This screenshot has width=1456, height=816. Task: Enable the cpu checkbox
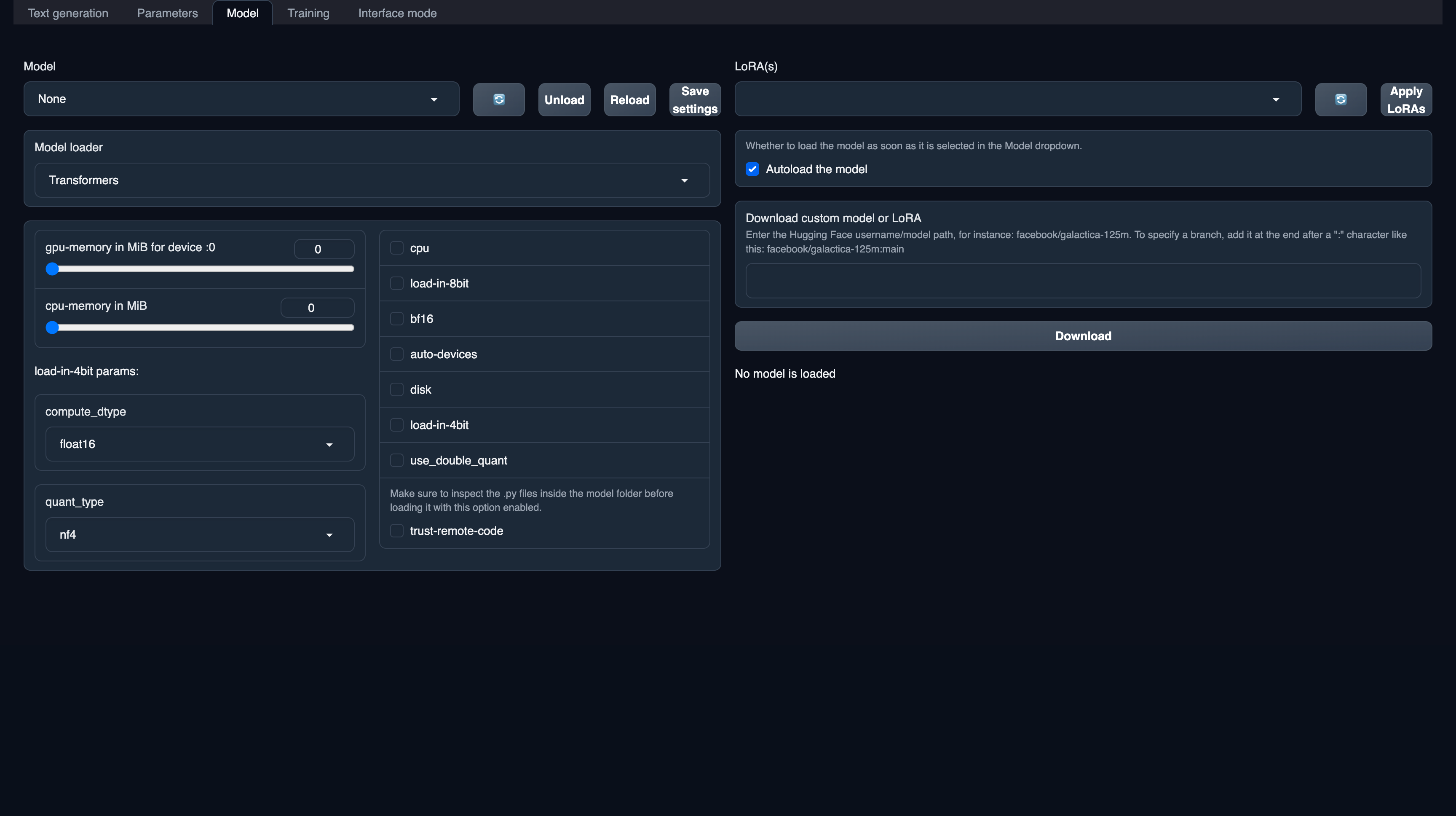click(x=397, y=248)
